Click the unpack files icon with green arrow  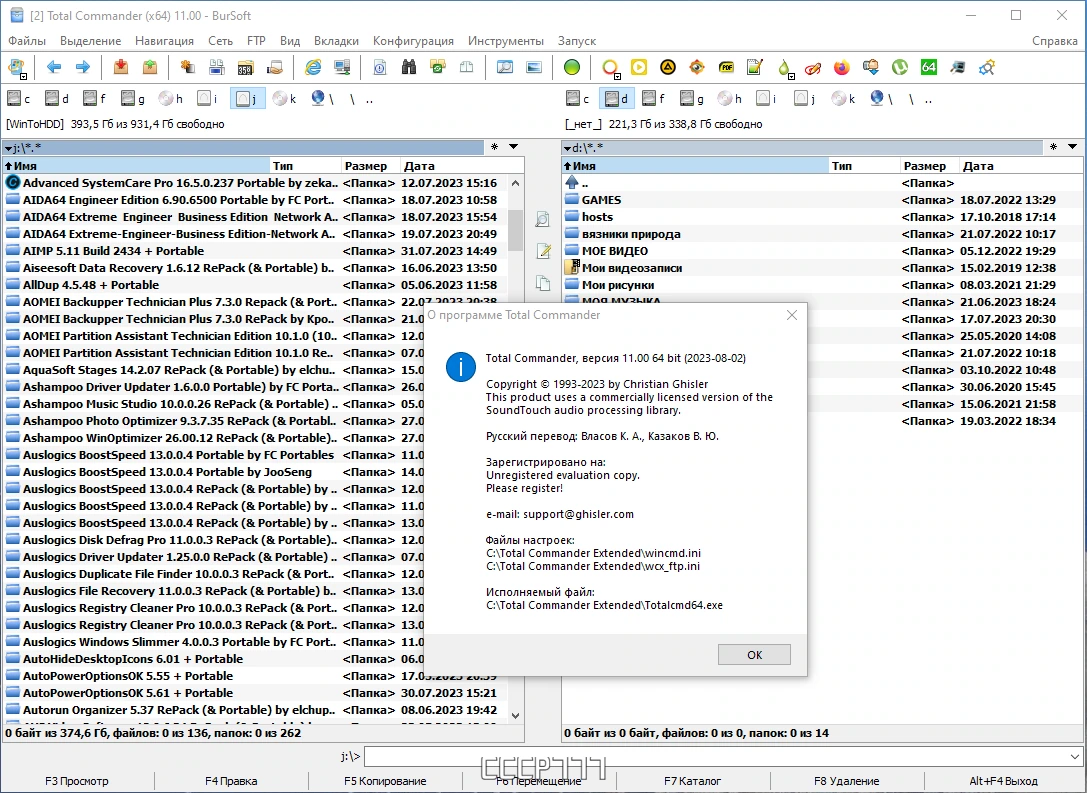point(150,67)
